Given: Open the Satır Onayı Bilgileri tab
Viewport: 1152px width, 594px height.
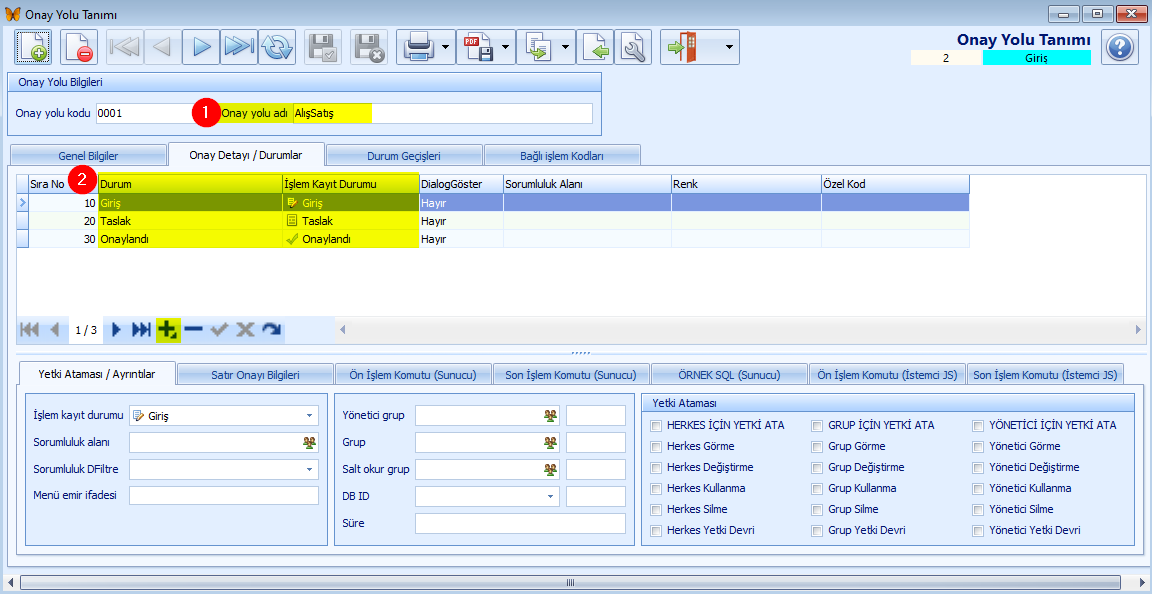Looking at the screenshot, I should point(254,375).
